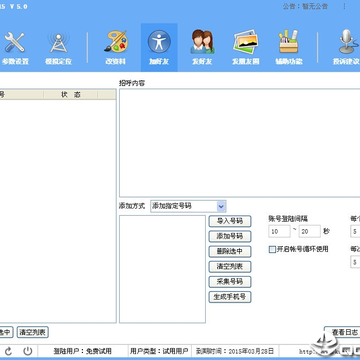This screenshot has height=360, width=360.
Task: Click the login interval maximum field showing 20
Action: 310,231
